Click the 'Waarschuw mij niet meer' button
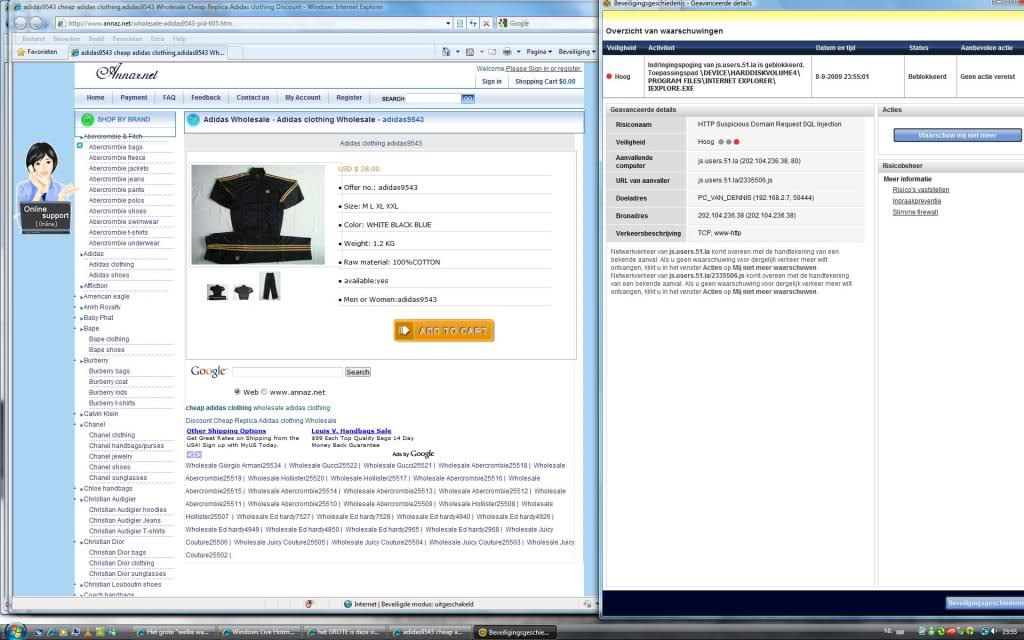1024x640 pixels. pyautogui.click(x=957, y=135)
